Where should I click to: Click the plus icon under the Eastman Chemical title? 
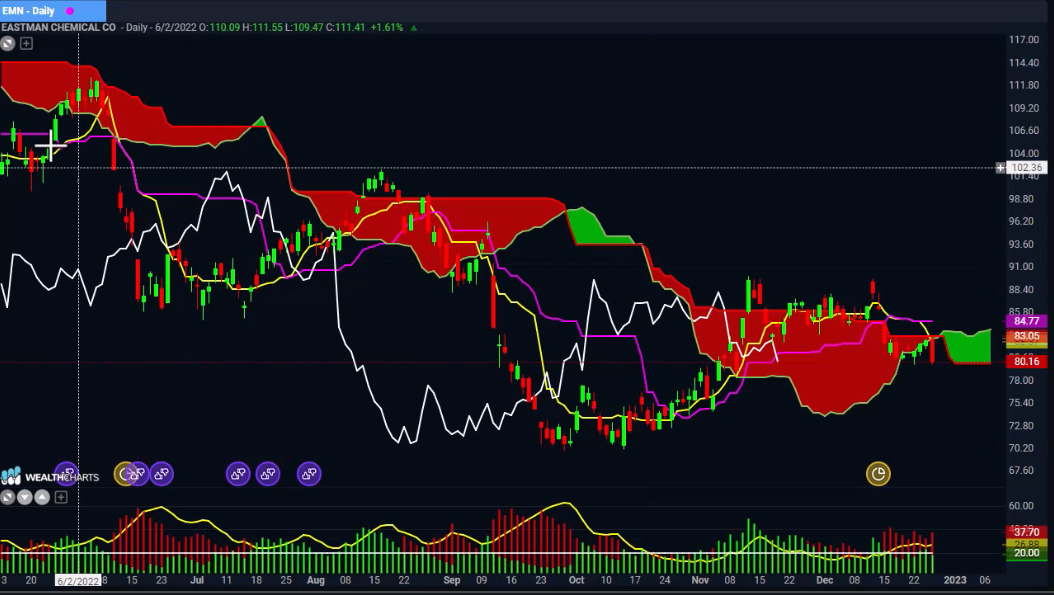[x=26, y=44]
